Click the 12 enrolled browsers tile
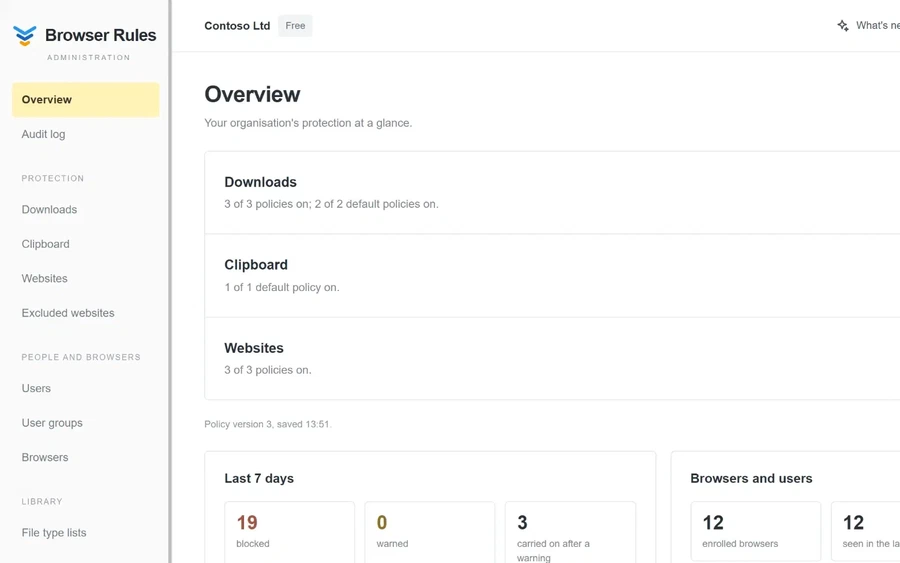Screen dimensions: 900x563 [755, 531]
